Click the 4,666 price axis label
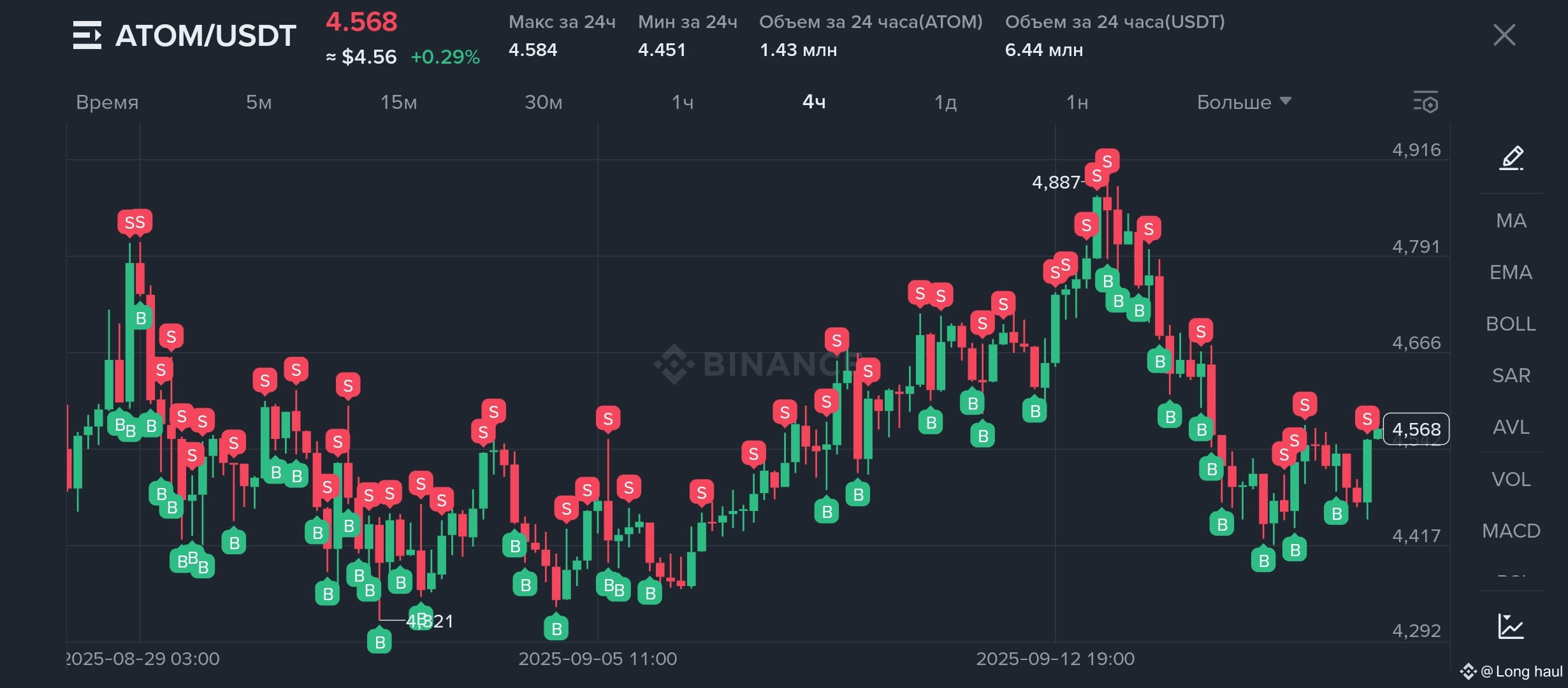The width and height of the screenshot is (1568, 688). coord(1416,343)
